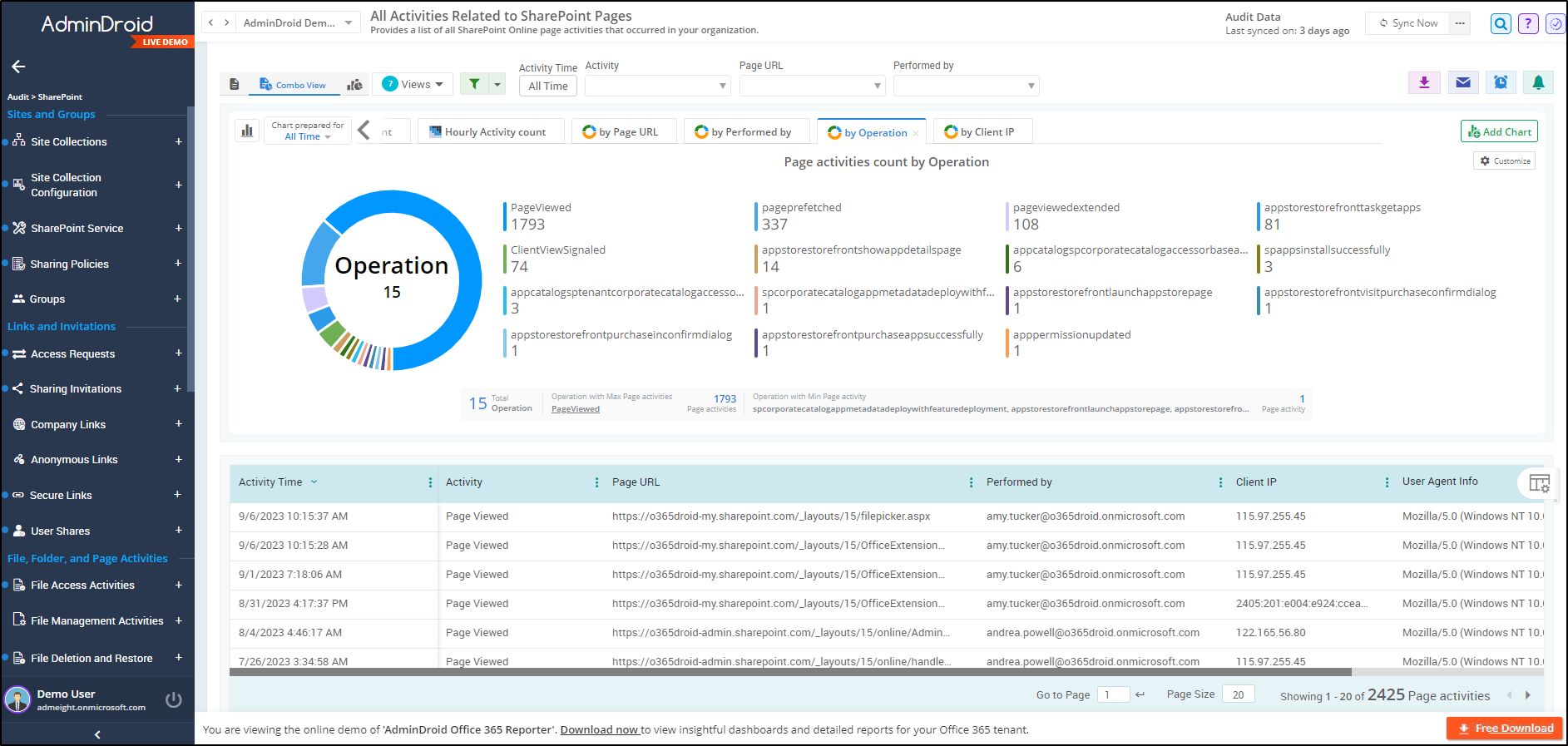Open the Page URL filter dropdown
1568x746 pixels.
pos(812,85)
